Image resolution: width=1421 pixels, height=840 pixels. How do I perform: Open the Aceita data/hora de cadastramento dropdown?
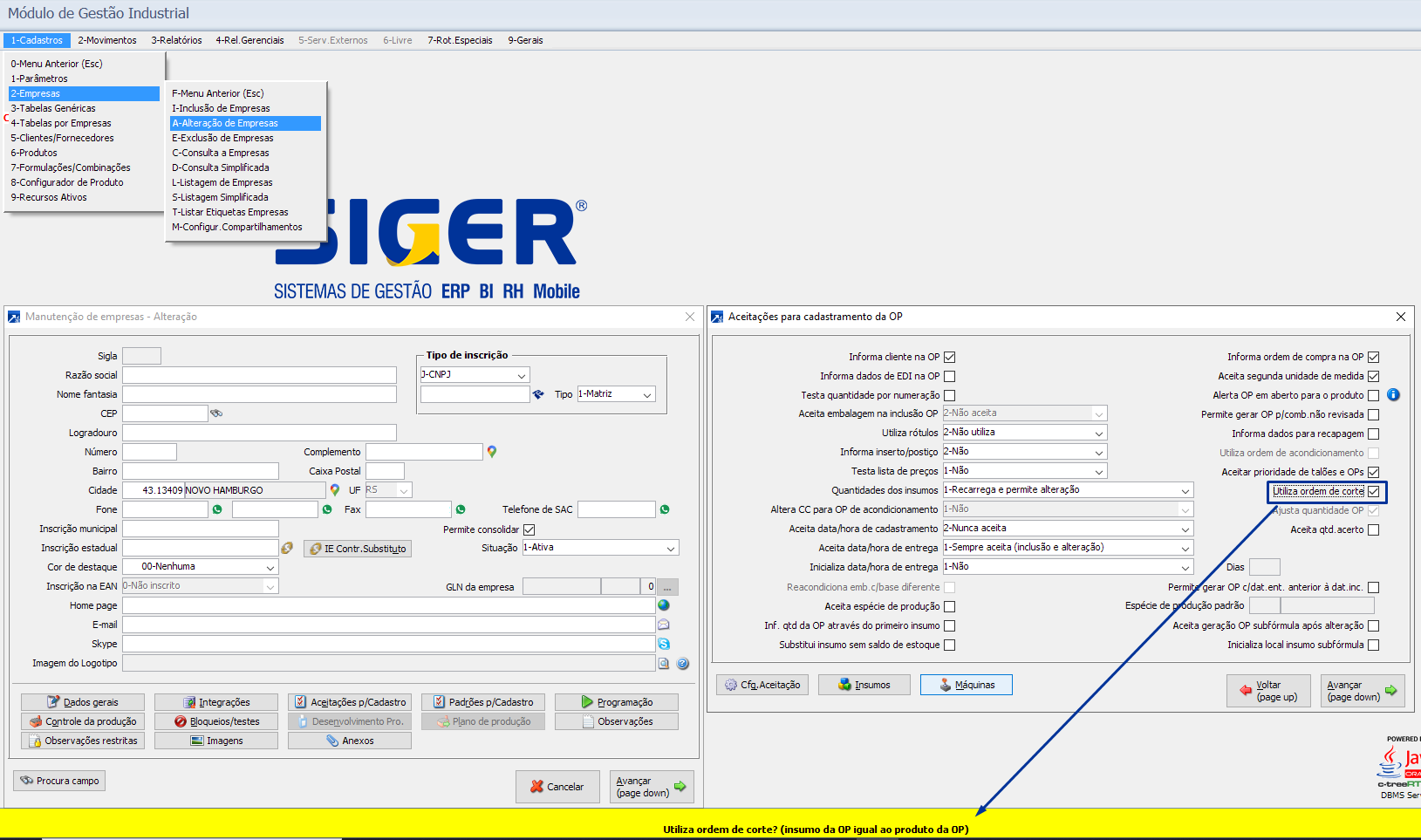click(1068, 529)
